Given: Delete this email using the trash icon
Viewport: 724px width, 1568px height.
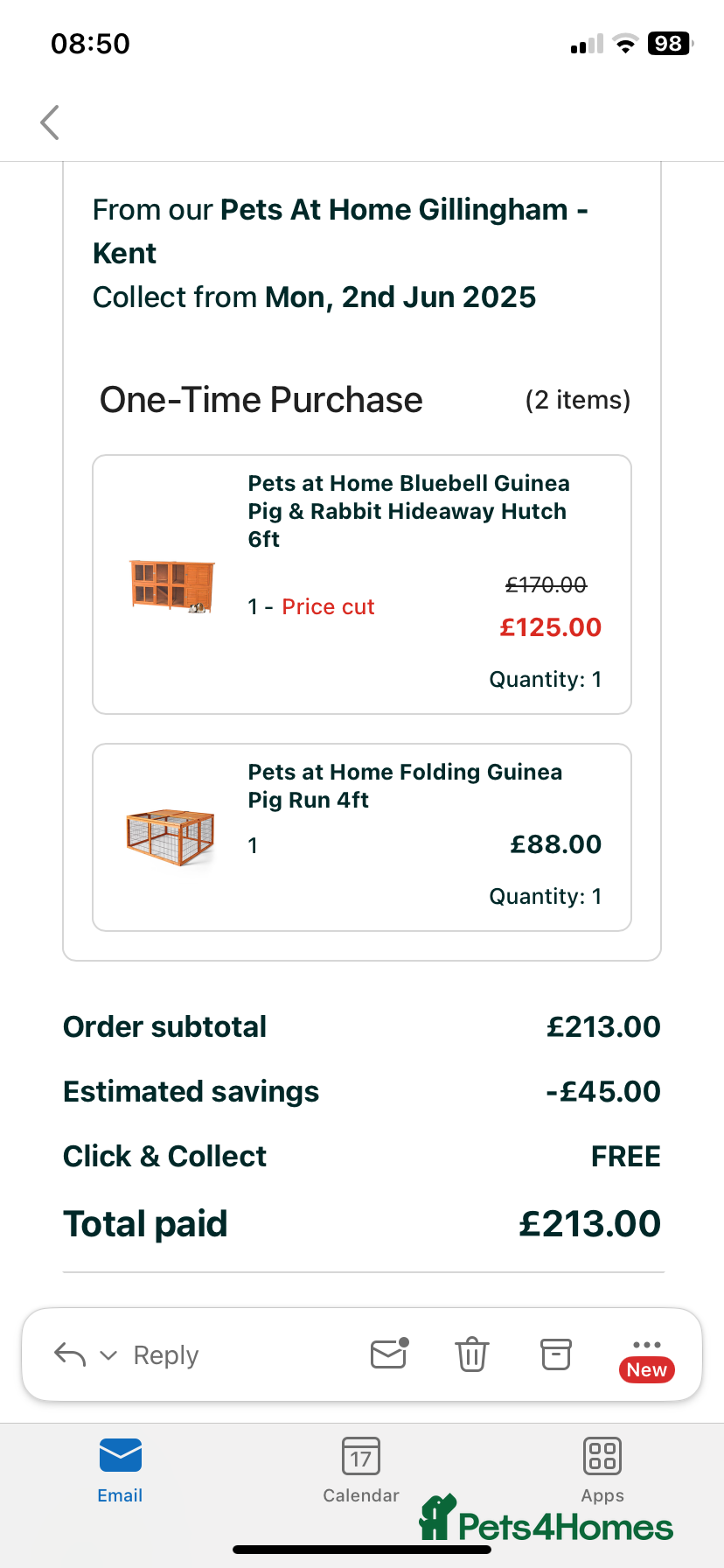Looking at the screenshot, I should tap(471, 1354).
